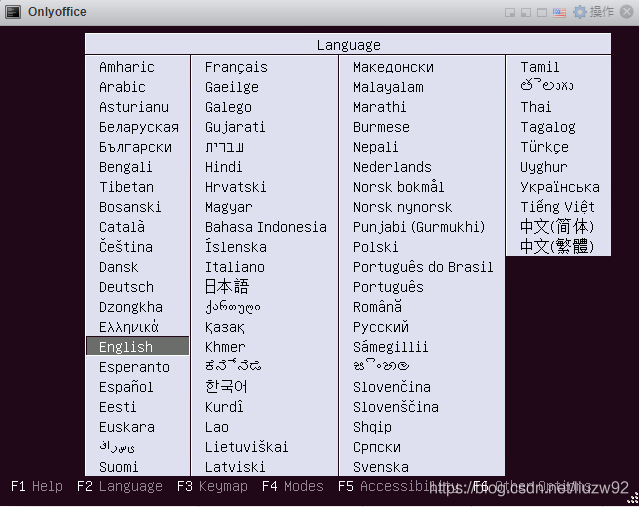Select Magyar language
The width and height of the screenshot is (639, 507).
229,207
